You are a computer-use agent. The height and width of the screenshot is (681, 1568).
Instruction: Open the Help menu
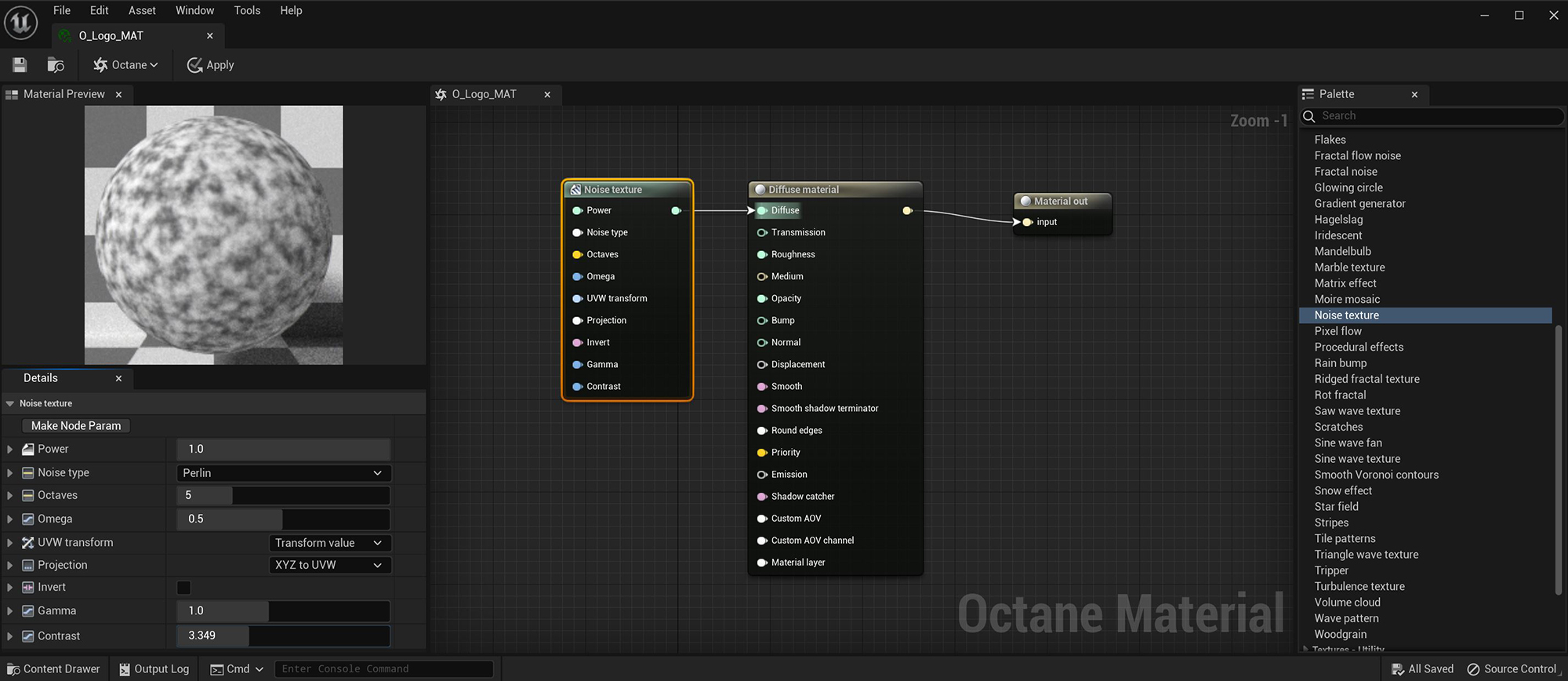(x=291, y=10)
